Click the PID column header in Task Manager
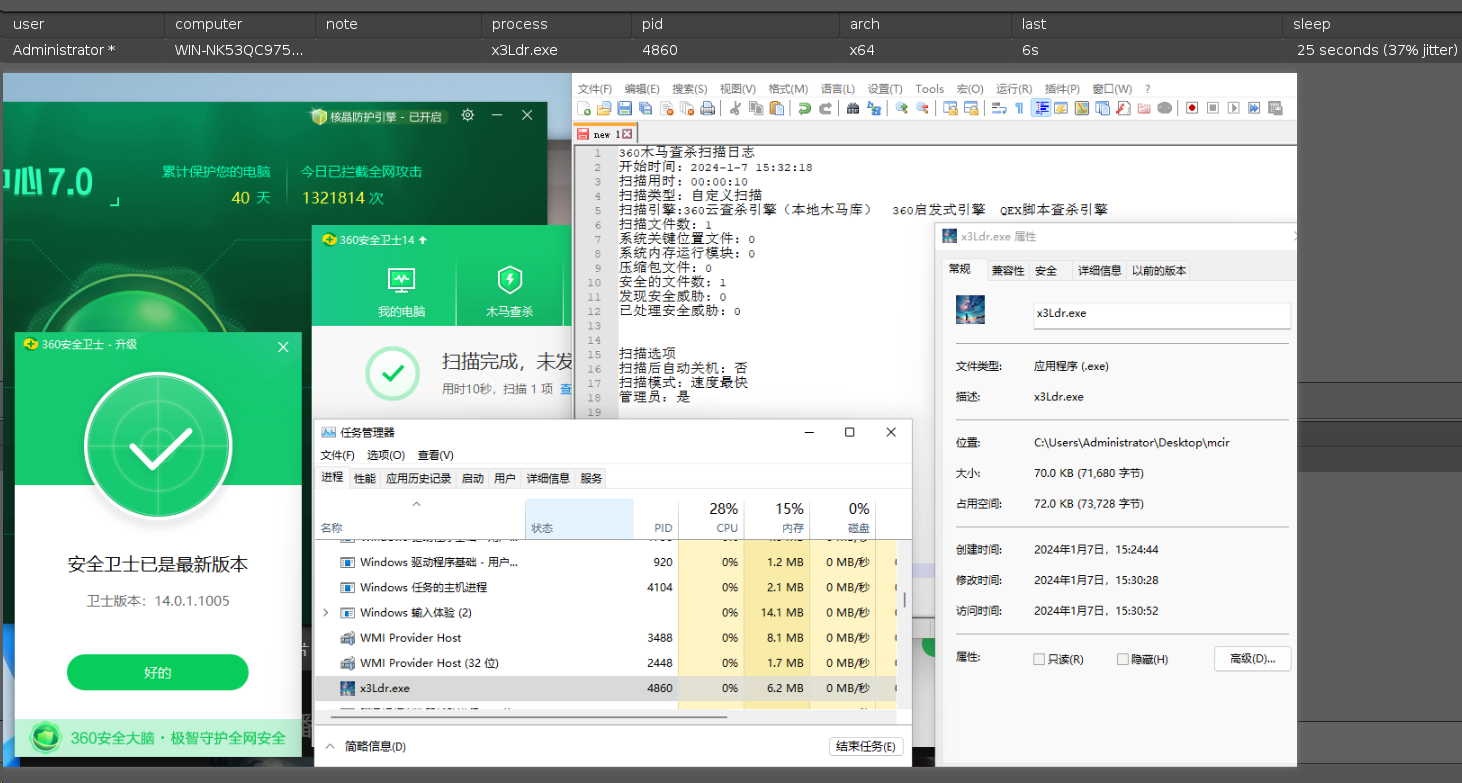 (656, 517)
